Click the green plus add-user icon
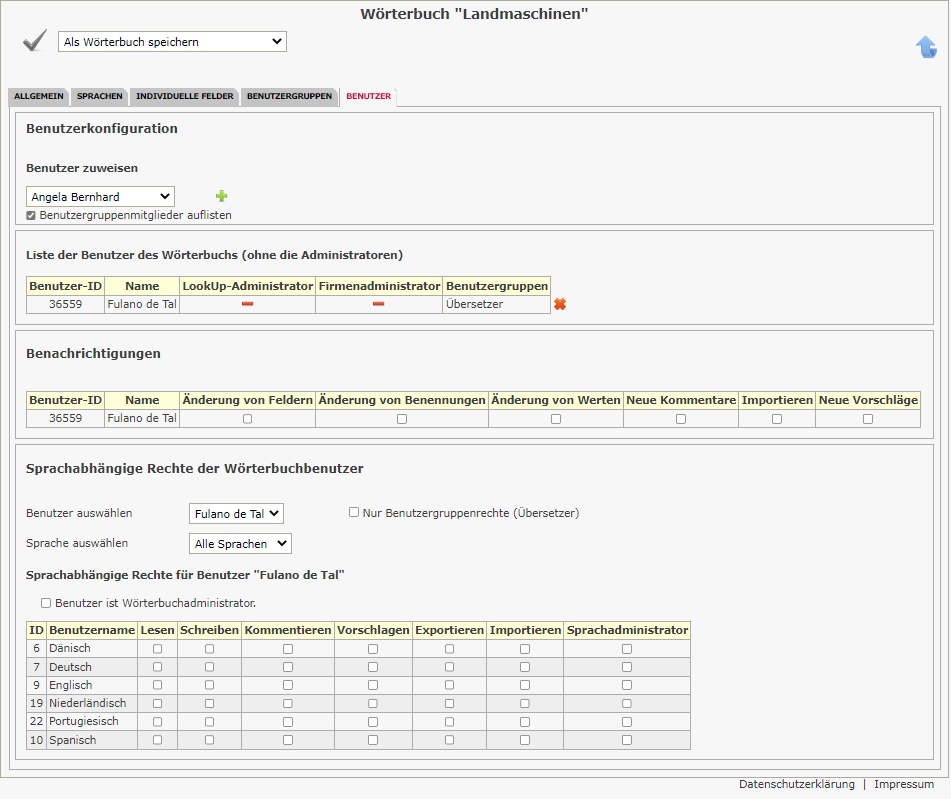This screenshot has width=951, height=799. 222,196
